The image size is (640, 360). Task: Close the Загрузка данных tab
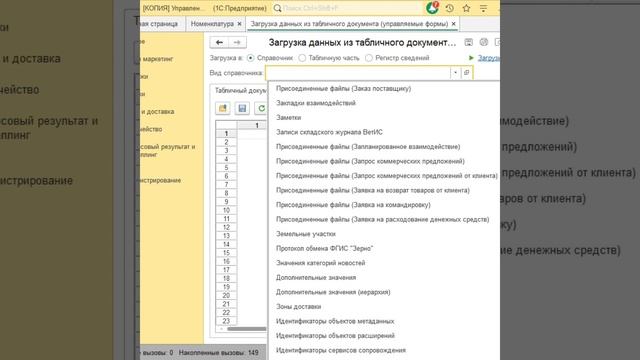(x=453, y=24)
